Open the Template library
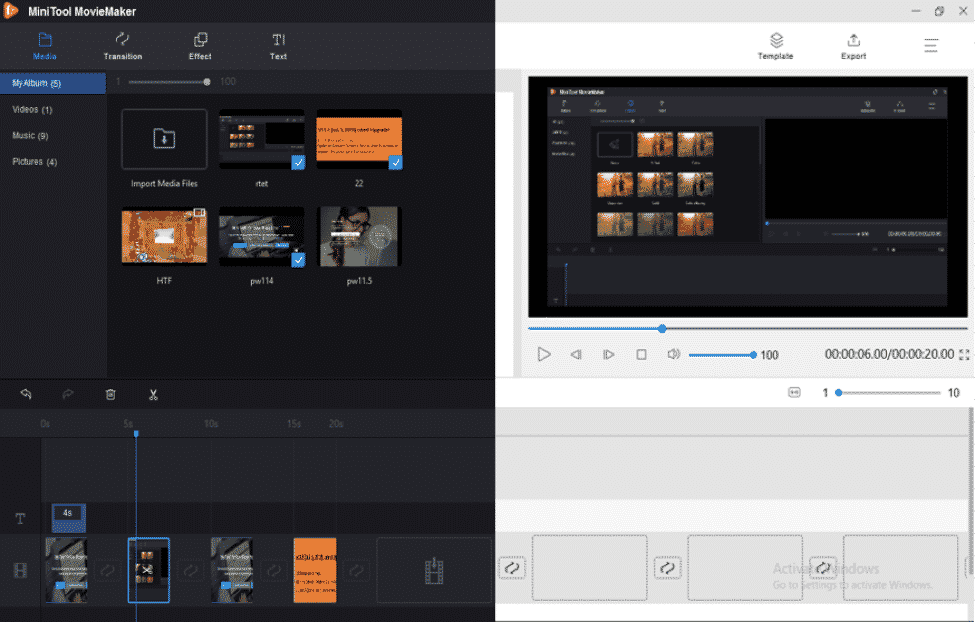Viewport: 975px width, 622px height. [x=776, y=46]
